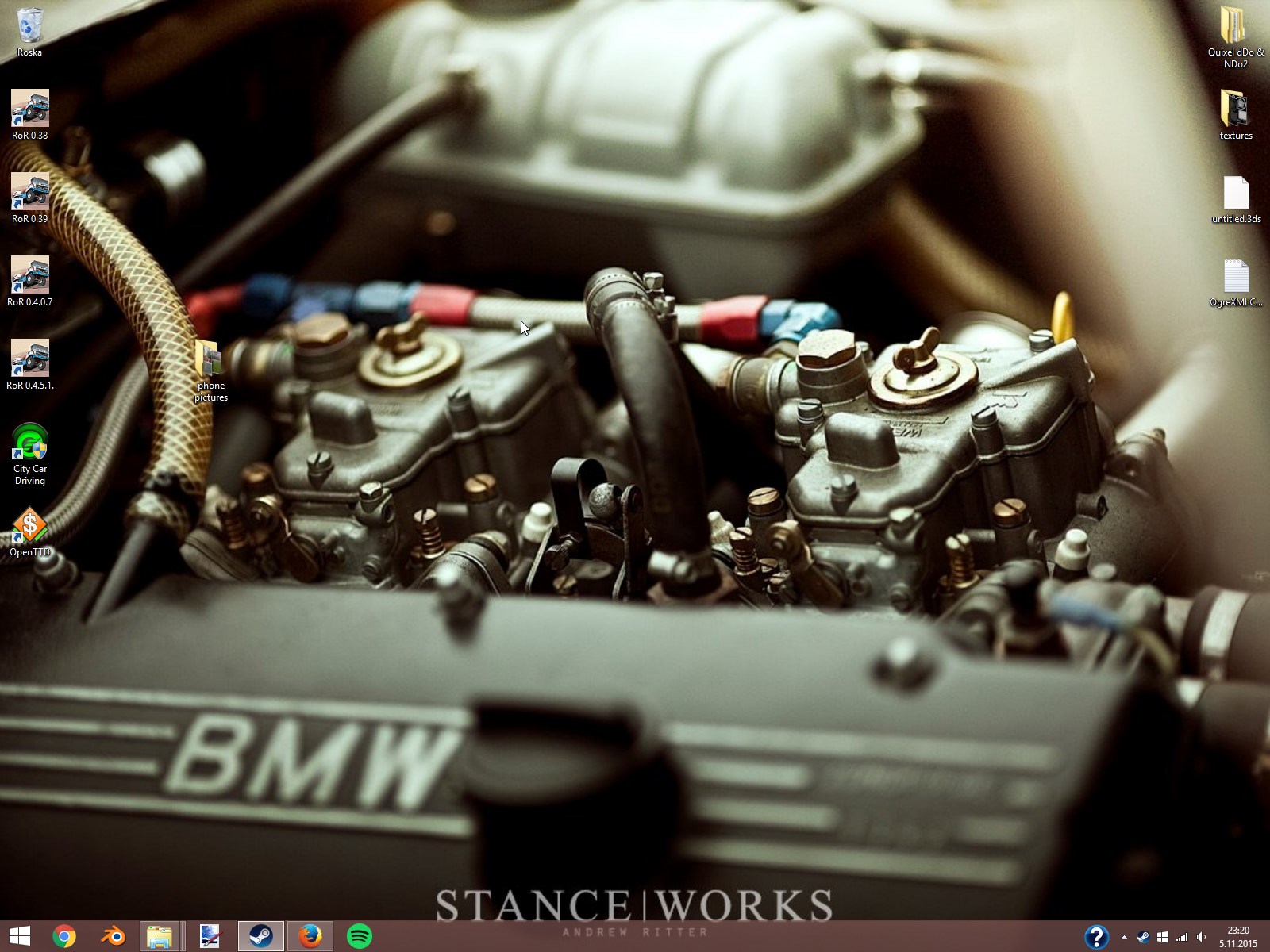
Task: Select the OpenTTD desktop shortcut
Action: point(29,532)
